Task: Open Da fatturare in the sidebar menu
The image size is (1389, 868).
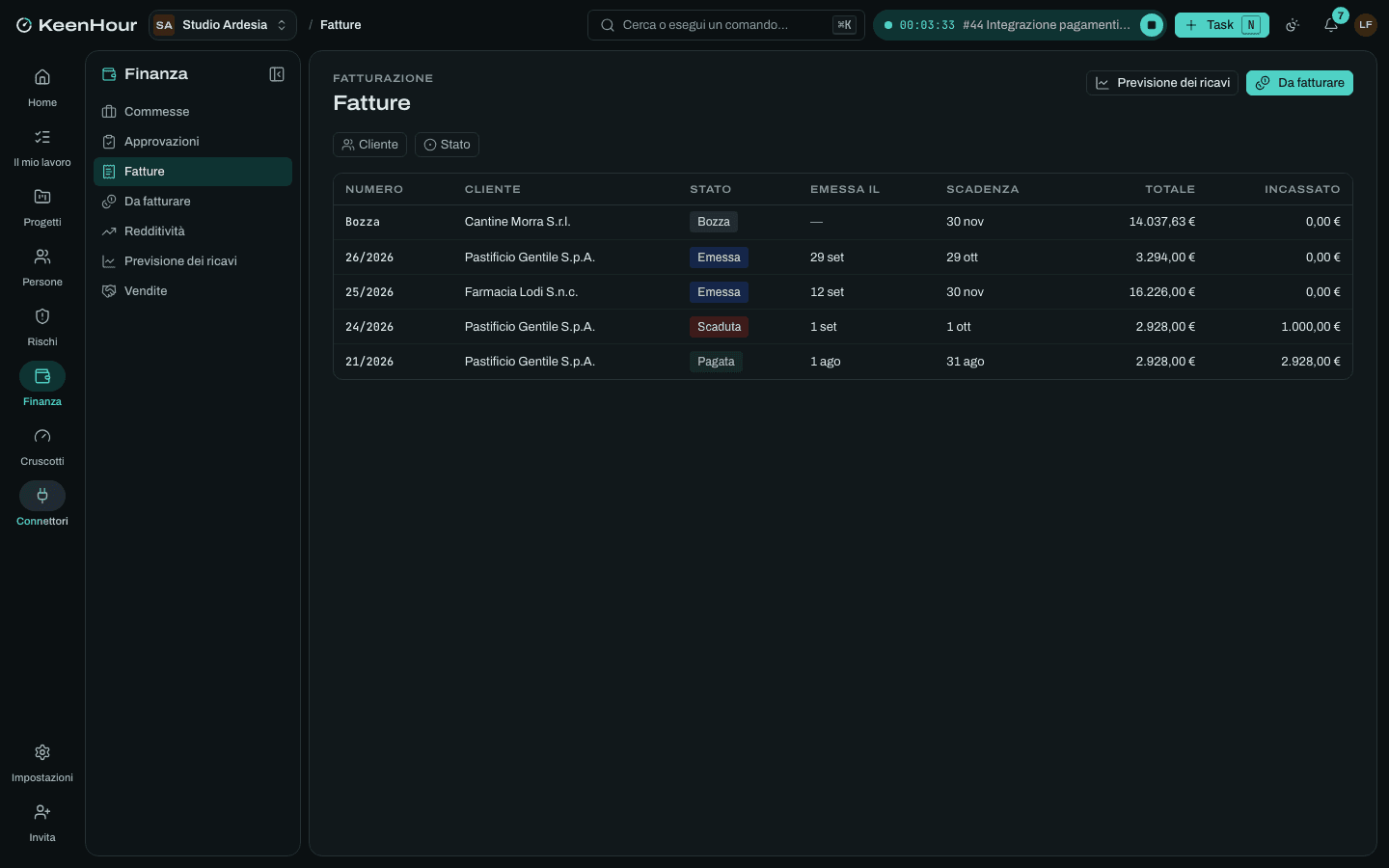Action: tap(193, 202)
